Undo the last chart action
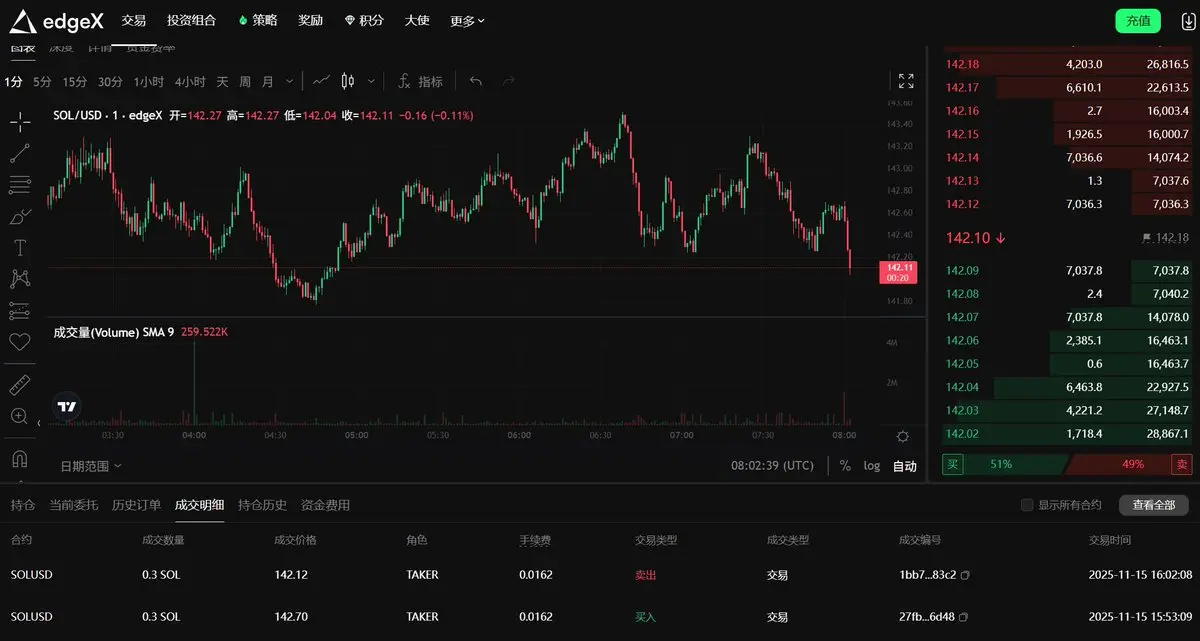The height and width of the screenshot is (641, 1200). point(476,81)
